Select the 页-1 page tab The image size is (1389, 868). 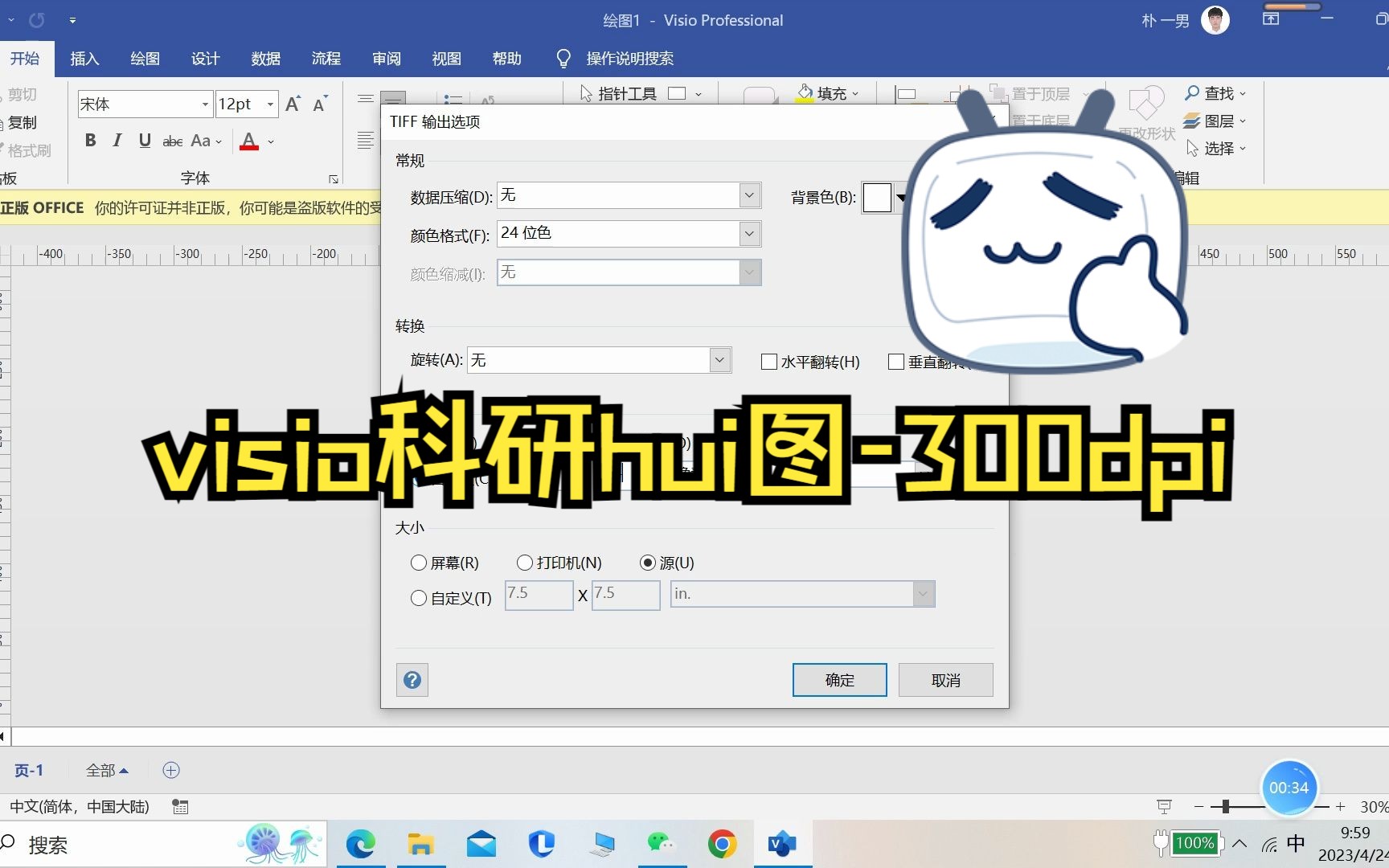point(29,771)
